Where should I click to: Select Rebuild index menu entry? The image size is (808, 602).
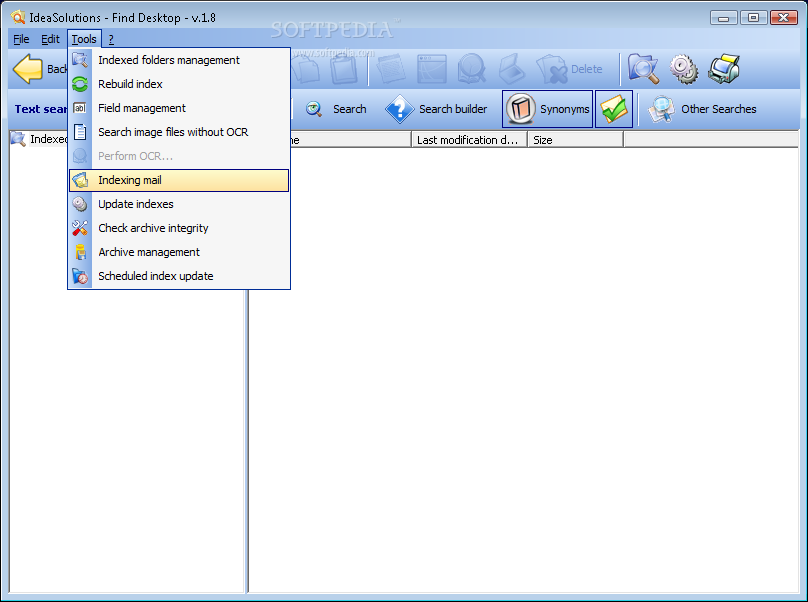pyautogui.click(x=179, y=84)
